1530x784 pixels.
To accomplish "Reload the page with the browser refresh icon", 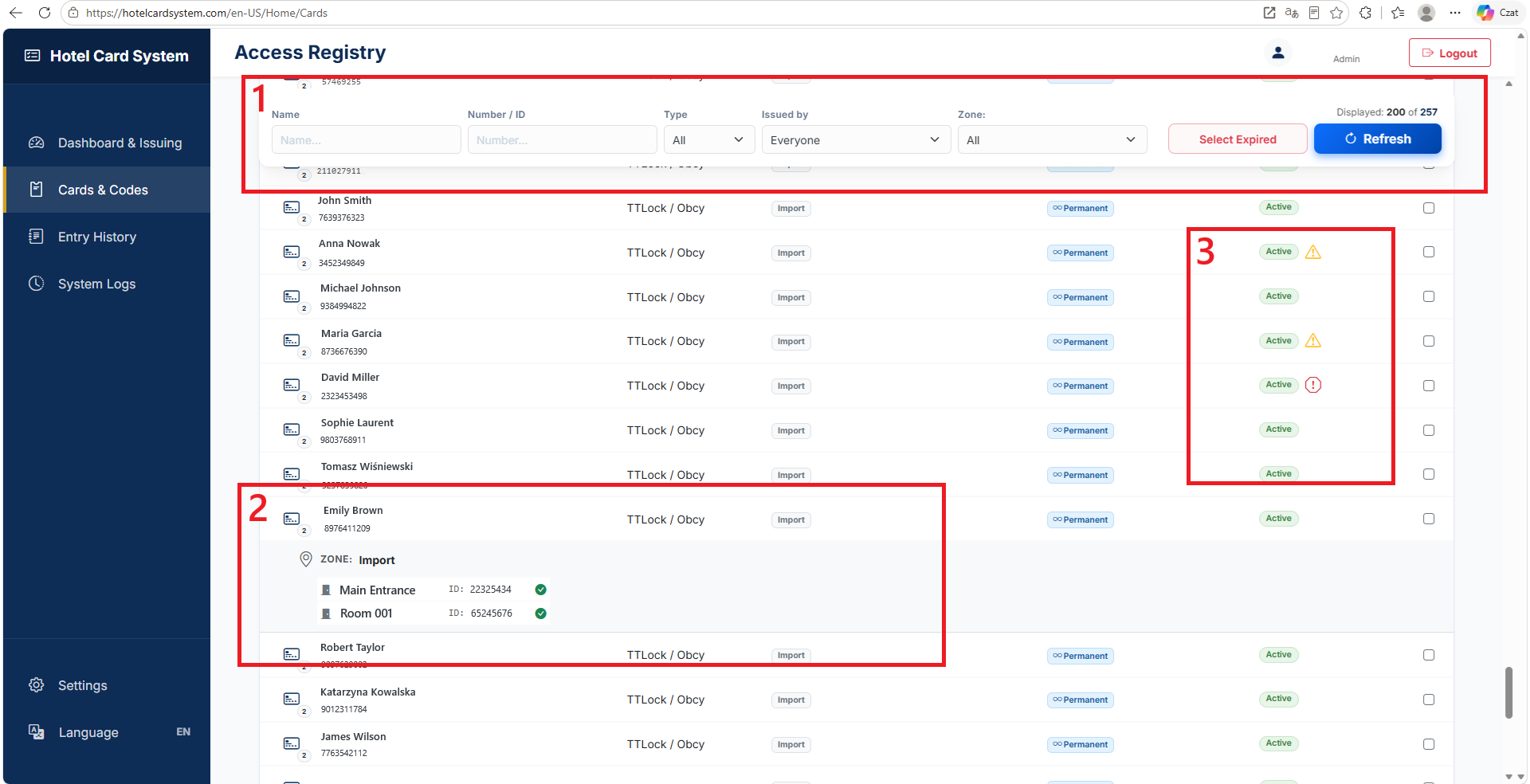I will pyautogui.click(x=45, y=13).
